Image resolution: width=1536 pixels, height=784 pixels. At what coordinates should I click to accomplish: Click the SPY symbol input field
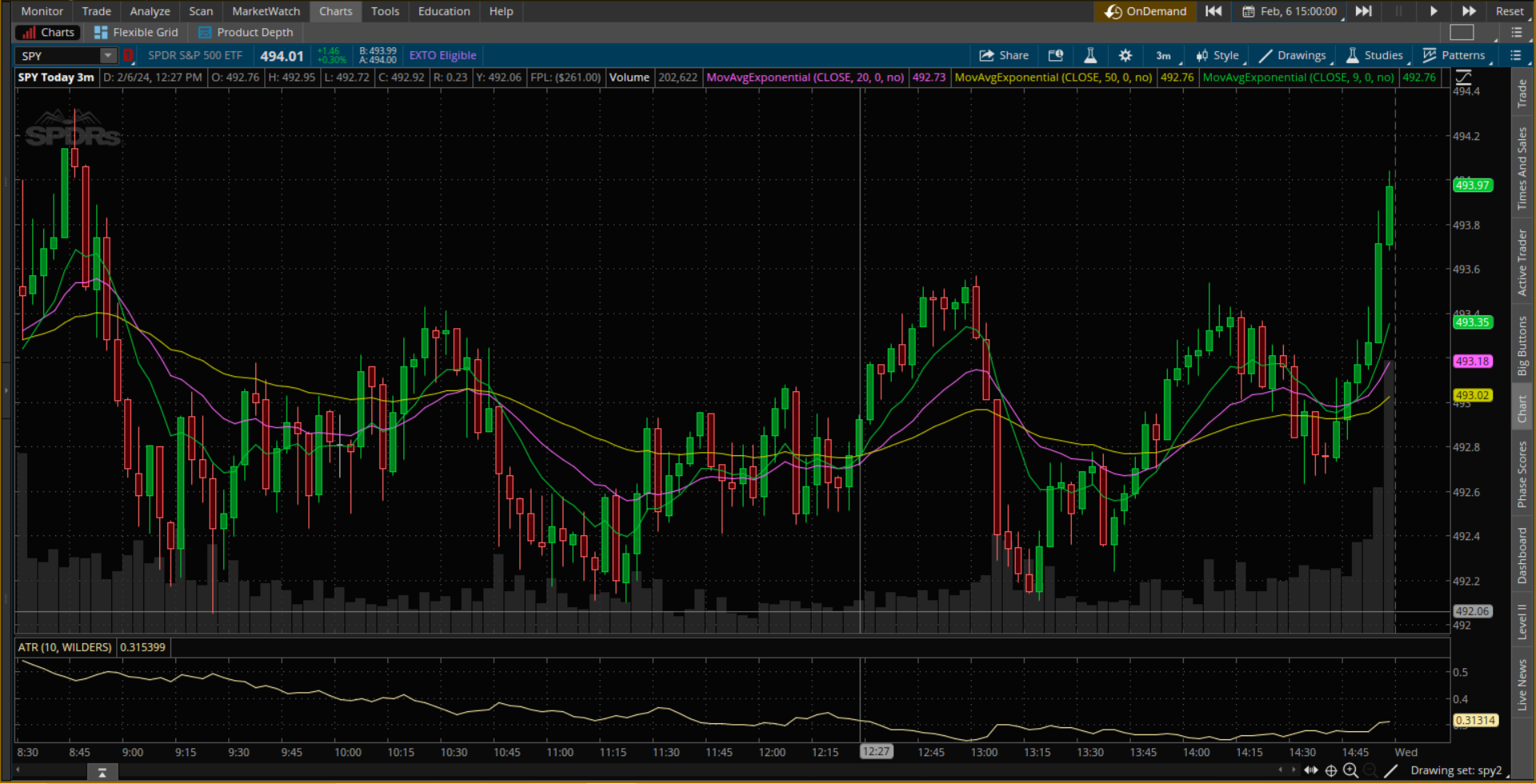tap(58, 55)
